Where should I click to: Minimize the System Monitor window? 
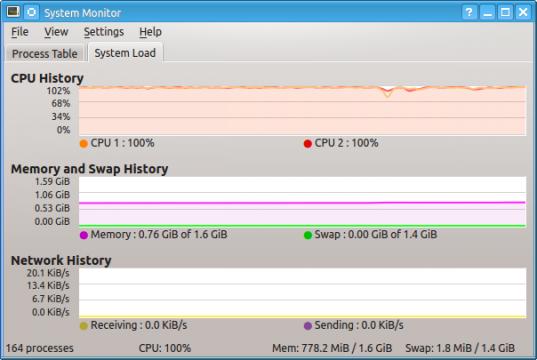coord(487,12)
